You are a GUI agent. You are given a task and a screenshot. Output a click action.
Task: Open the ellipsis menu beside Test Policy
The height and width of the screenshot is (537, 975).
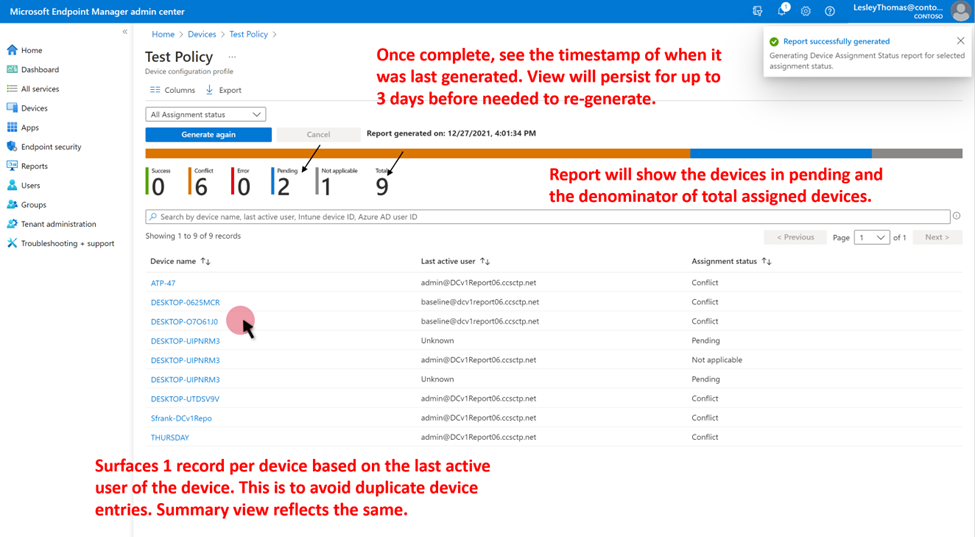click(x=232, y=57)
